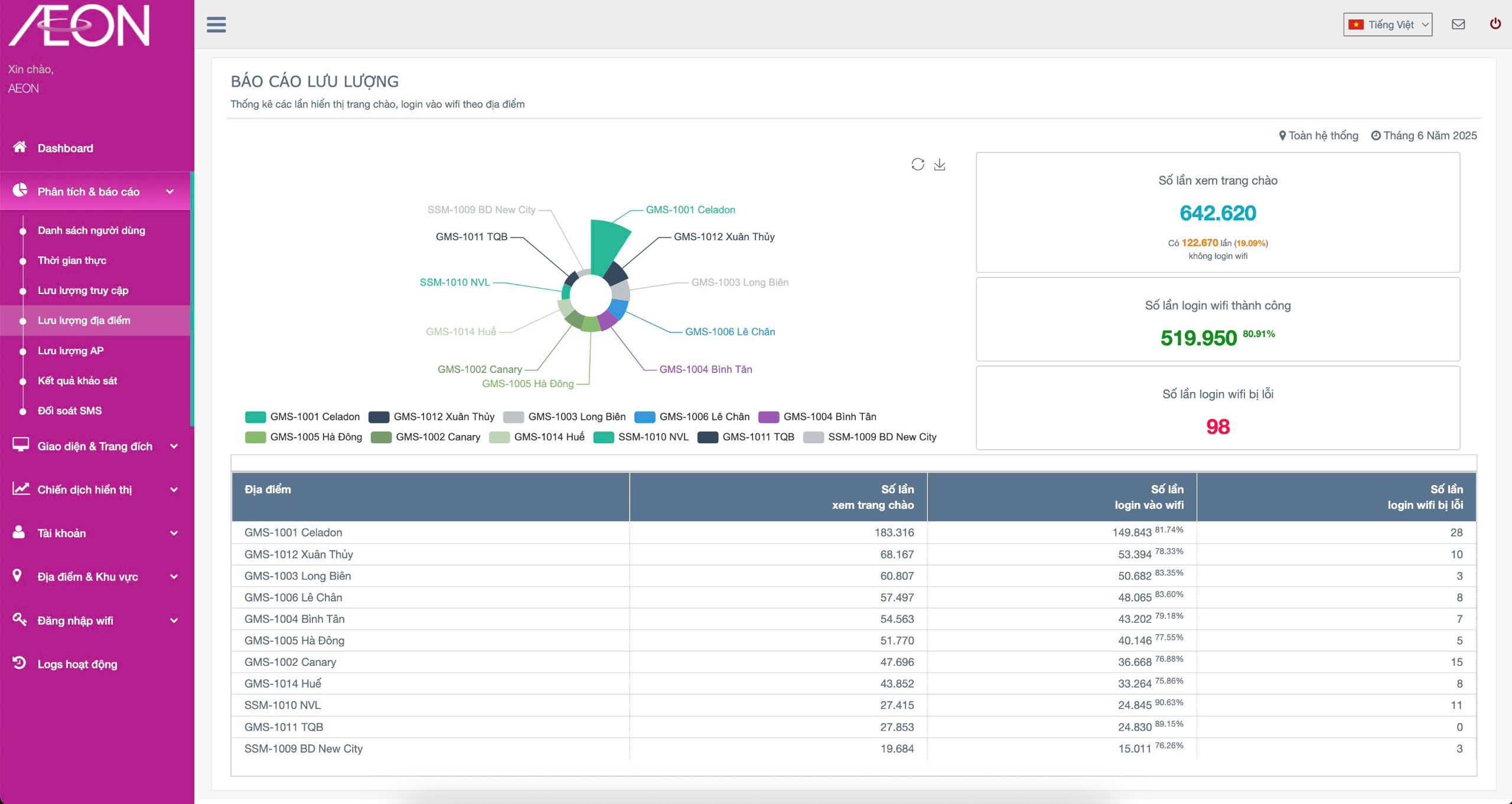This screenshot has width=1512, height=804.
Task: Toggle SSM-1009 BD New City legend swatch
Action: pos(813,437)
